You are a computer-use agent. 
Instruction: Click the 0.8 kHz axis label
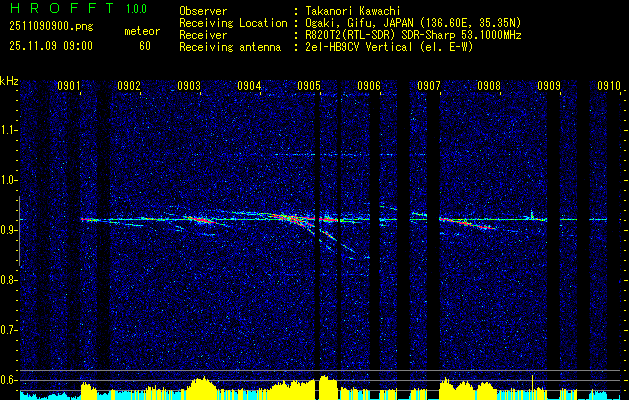(x=9, y=280)
